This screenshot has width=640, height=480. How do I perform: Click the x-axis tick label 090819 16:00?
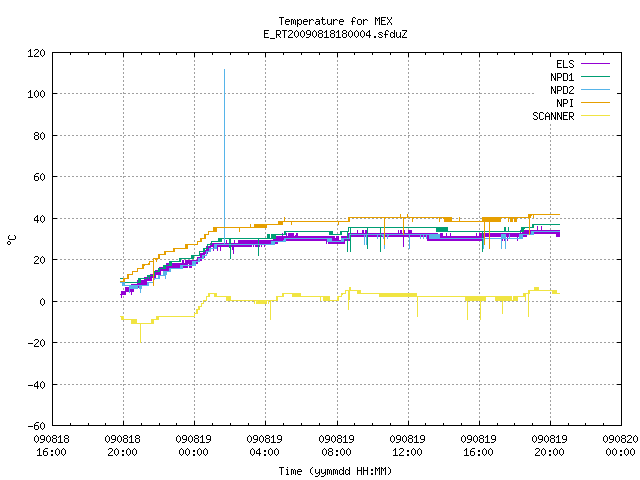pyautogui.click(x=478, y=446)
